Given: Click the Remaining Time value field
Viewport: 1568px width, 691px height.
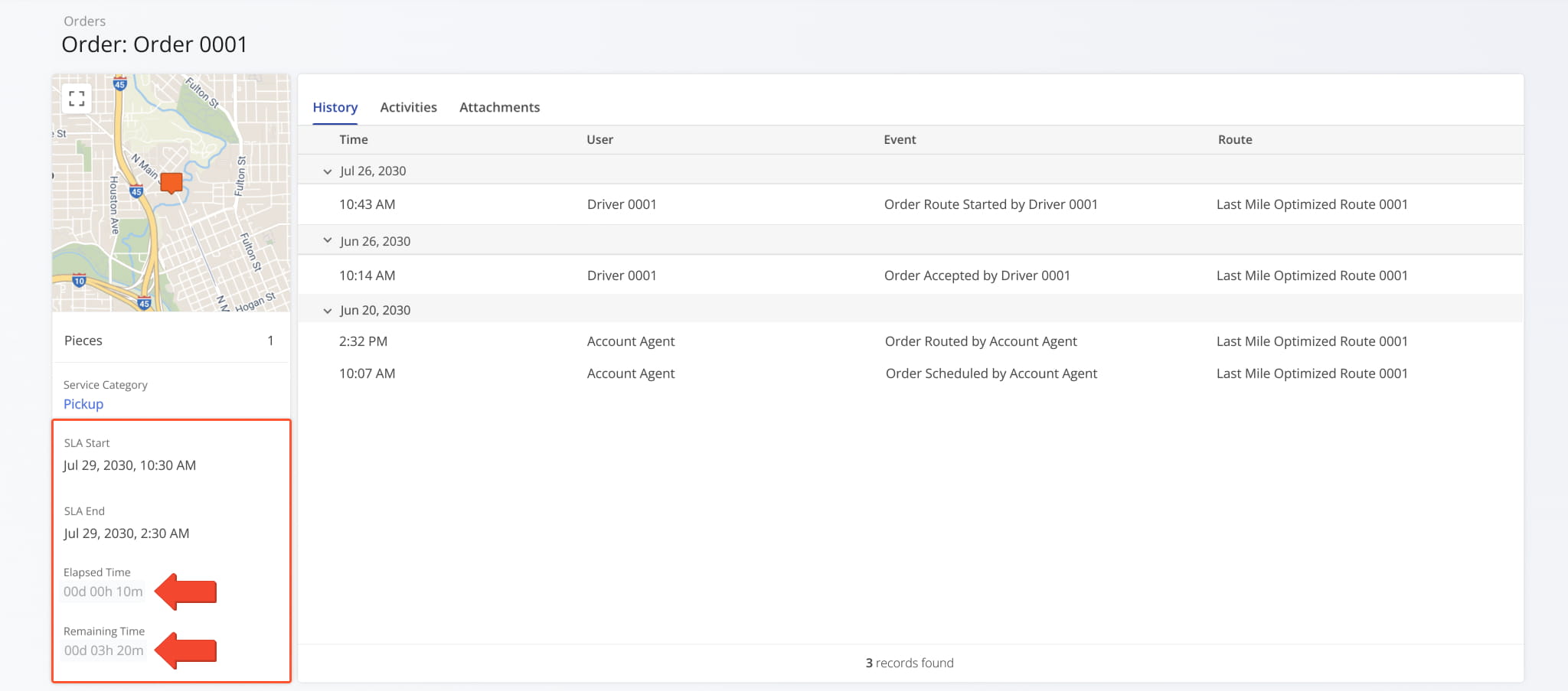Looking at the screenshot, I should coord(103,650).
